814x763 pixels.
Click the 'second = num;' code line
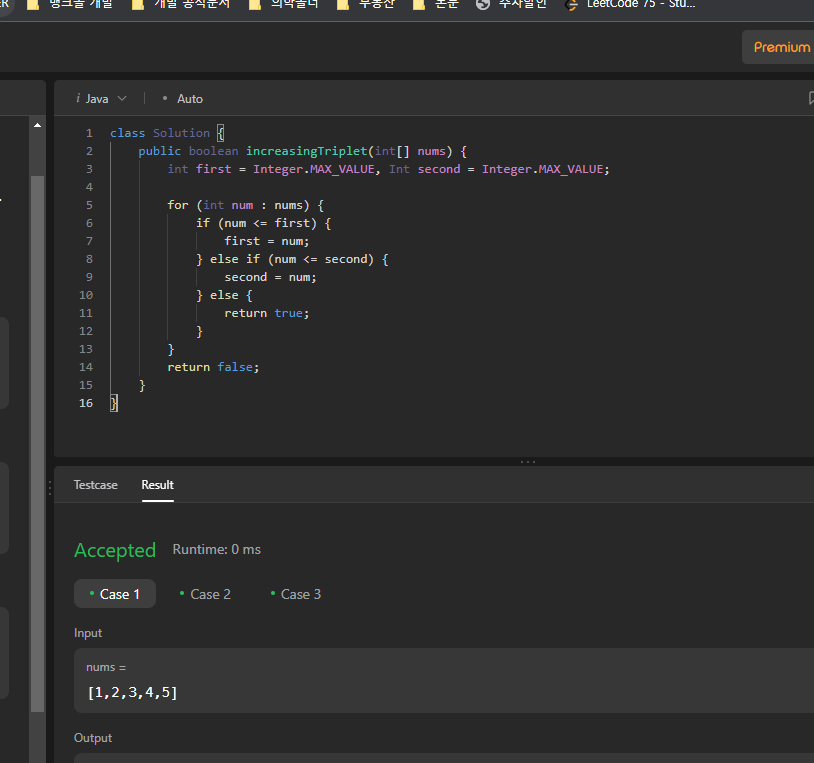pos(270,277)
